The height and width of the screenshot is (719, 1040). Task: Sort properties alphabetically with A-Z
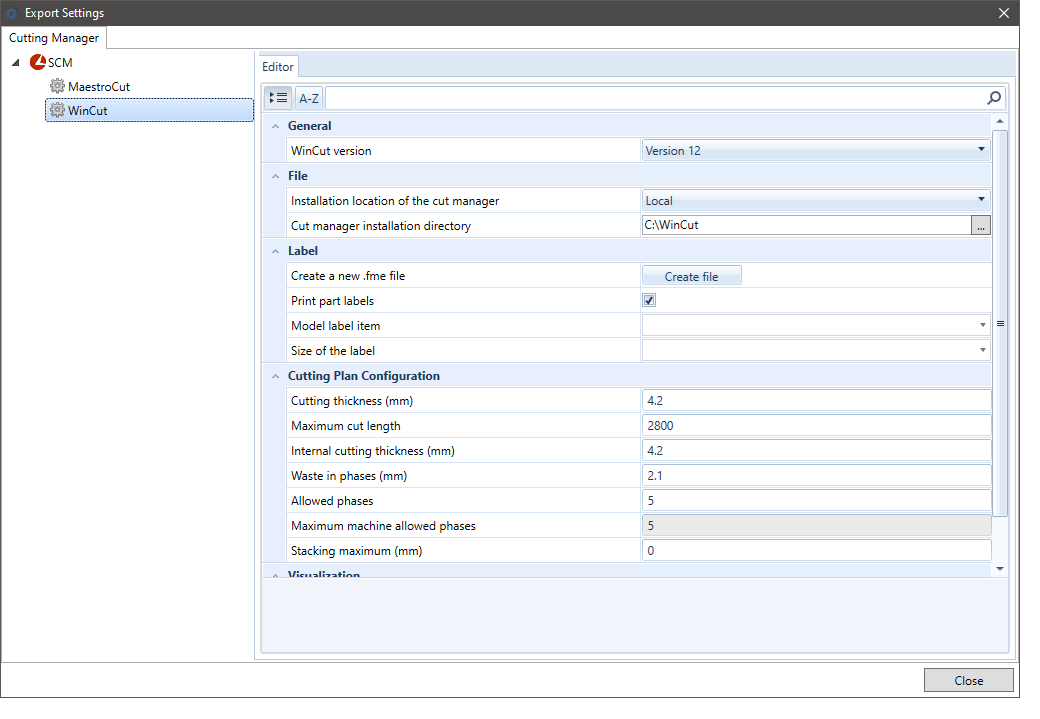tap(309, 98)
